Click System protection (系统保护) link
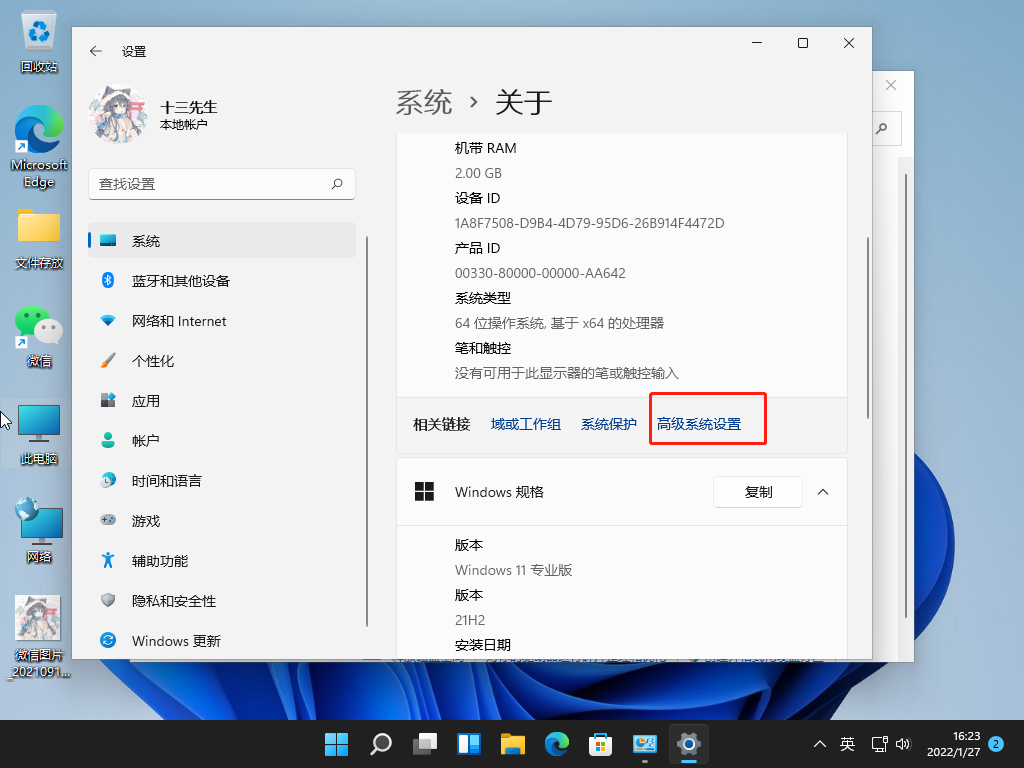Image resolution: width=1024 pixels, height=768 pixels. (x=608, y=424)
